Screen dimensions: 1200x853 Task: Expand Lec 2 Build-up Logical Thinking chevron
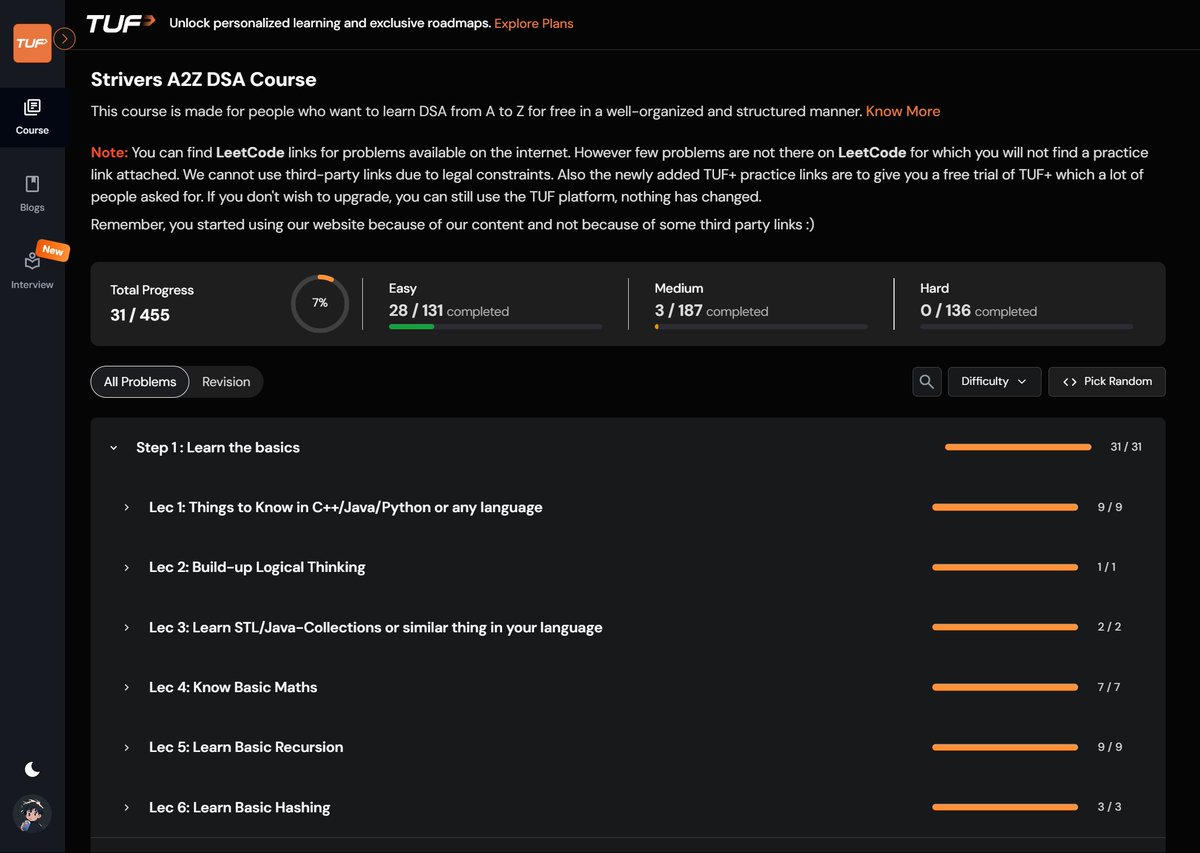[x=127, y=568]
